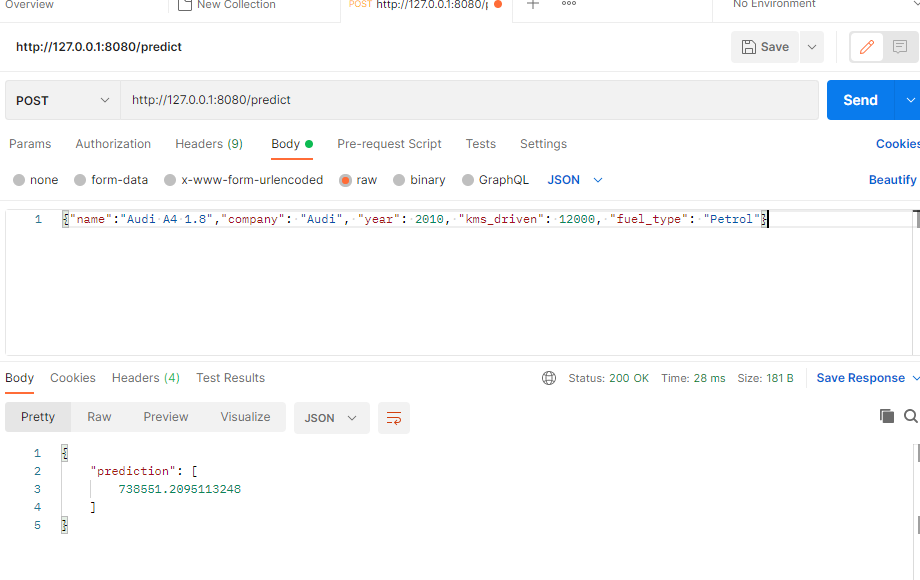Screen dimensions: 920x580
Task: Switch body type to GraphQL
Action: (x=495, y=180)
